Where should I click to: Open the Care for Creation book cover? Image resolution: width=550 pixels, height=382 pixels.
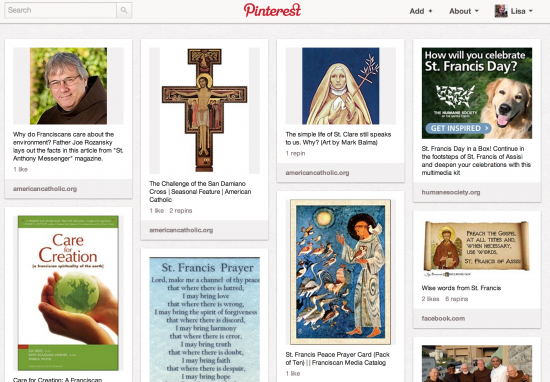pos(68,293)
